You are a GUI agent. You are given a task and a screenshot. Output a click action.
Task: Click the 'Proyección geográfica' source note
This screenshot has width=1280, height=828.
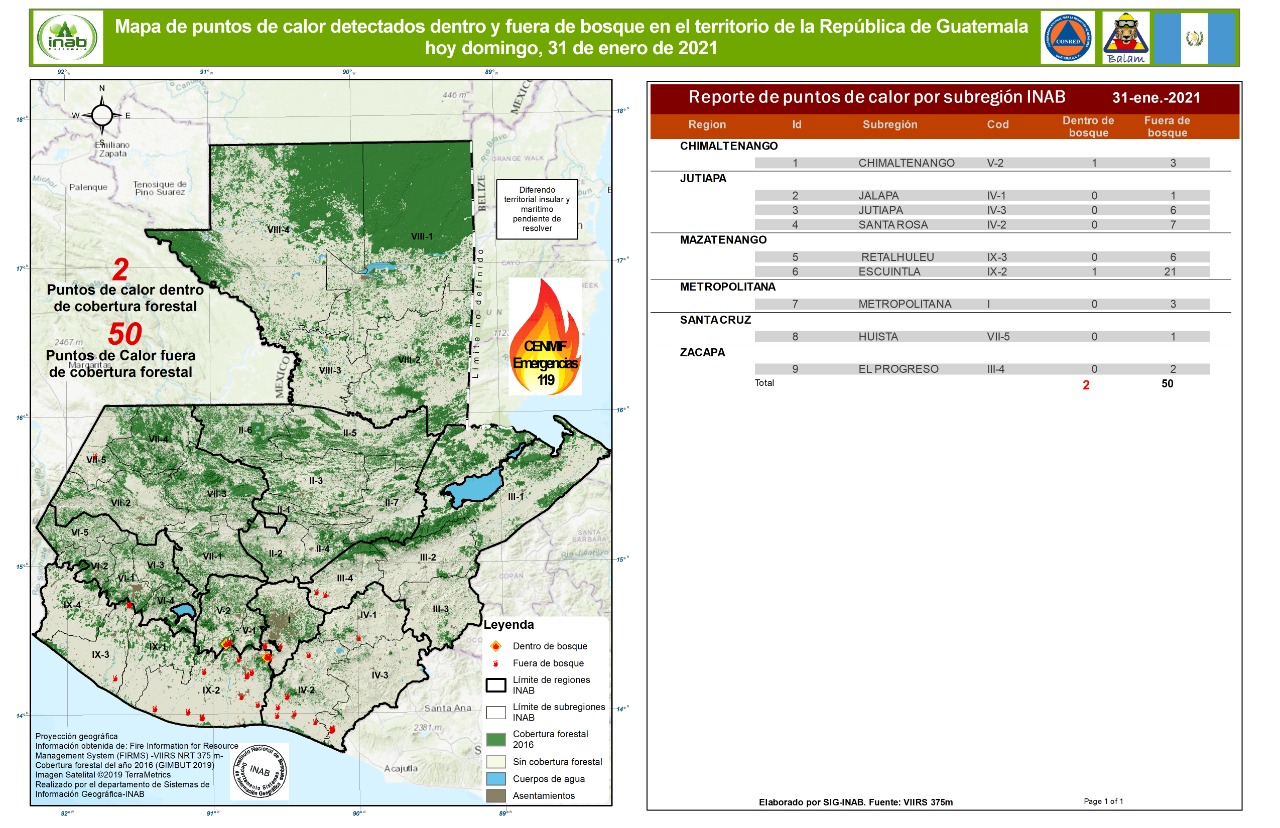coord(74,737)
